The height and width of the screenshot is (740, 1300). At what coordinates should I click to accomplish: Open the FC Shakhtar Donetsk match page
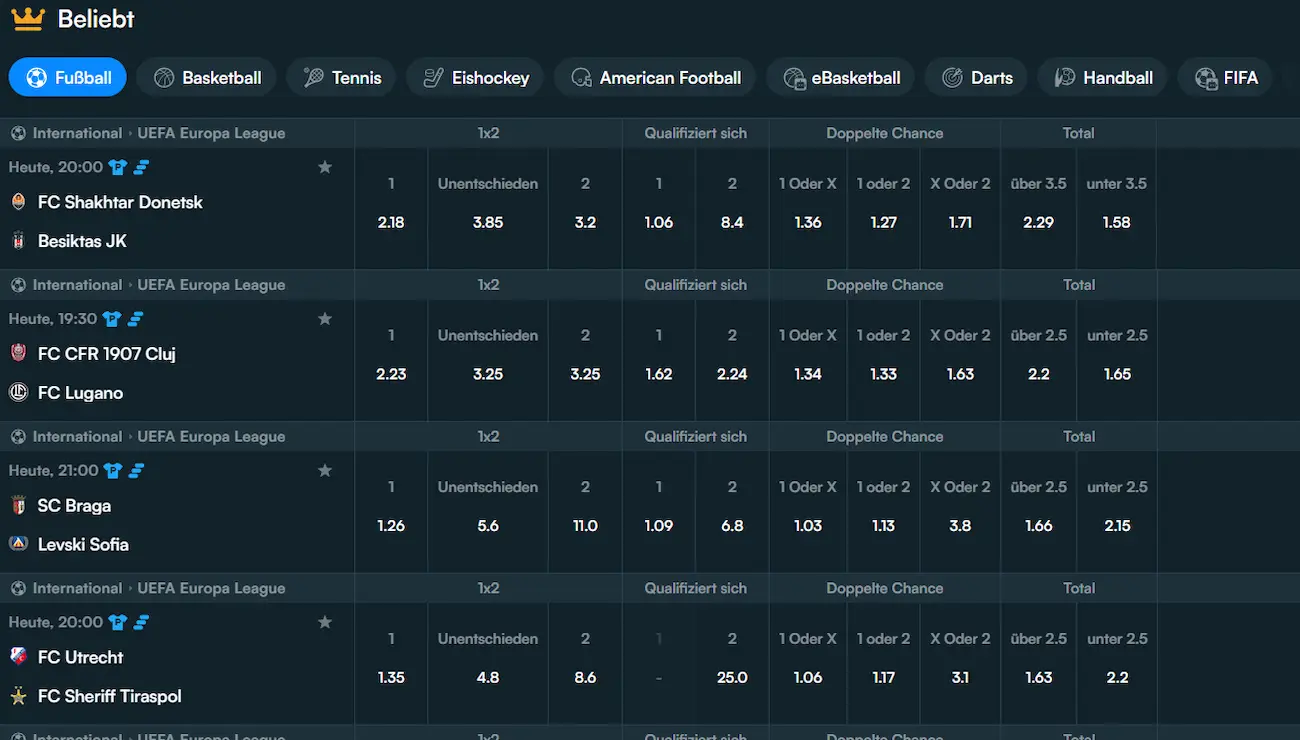120,202
